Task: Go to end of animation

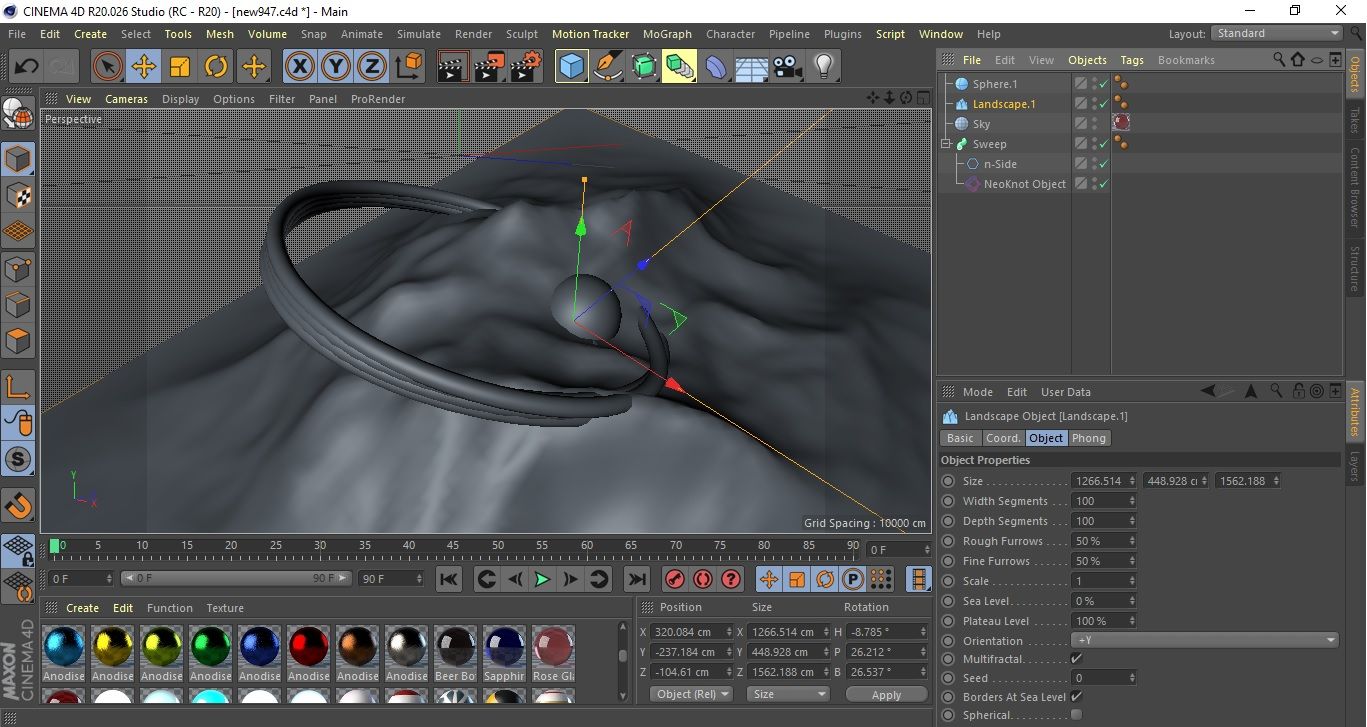Action: point(636,579)
